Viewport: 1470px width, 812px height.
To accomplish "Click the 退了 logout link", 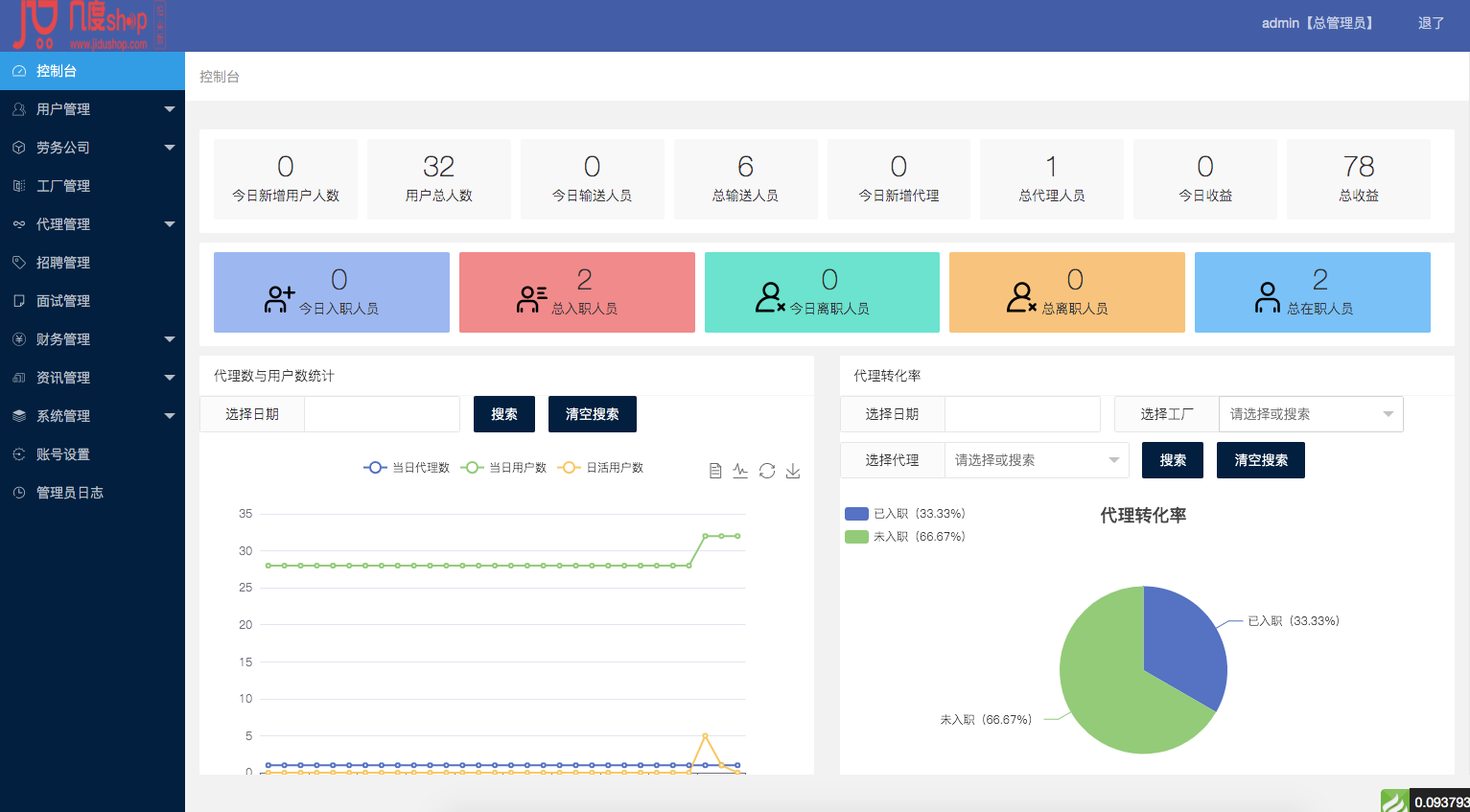I will coord(1430,22).
